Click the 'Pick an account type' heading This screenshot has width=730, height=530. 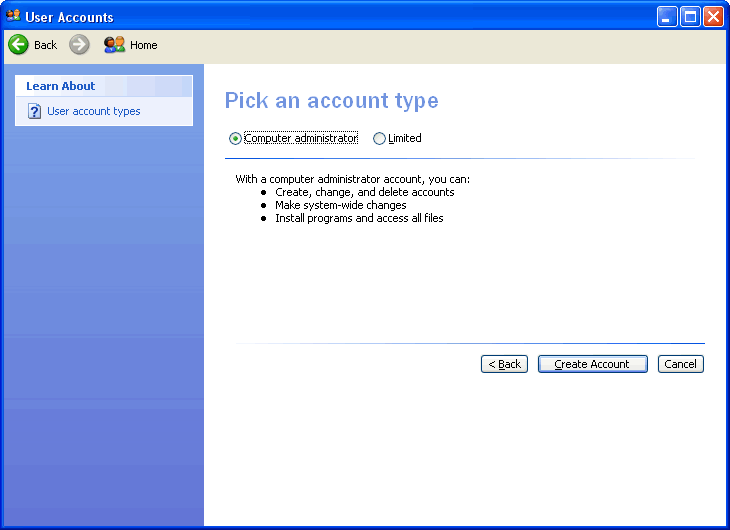331,101
